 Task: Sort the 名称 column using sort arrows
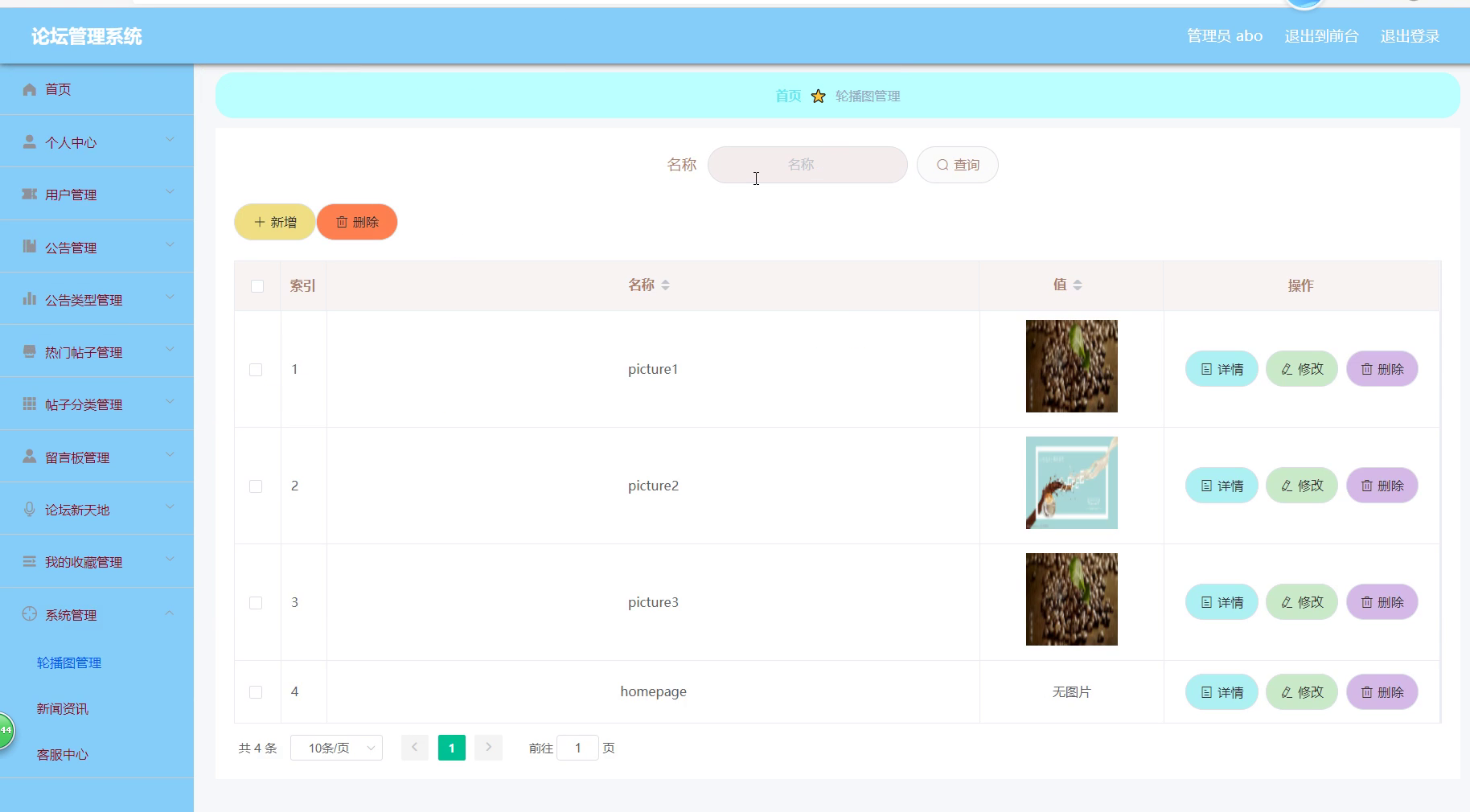pos(665,285)
